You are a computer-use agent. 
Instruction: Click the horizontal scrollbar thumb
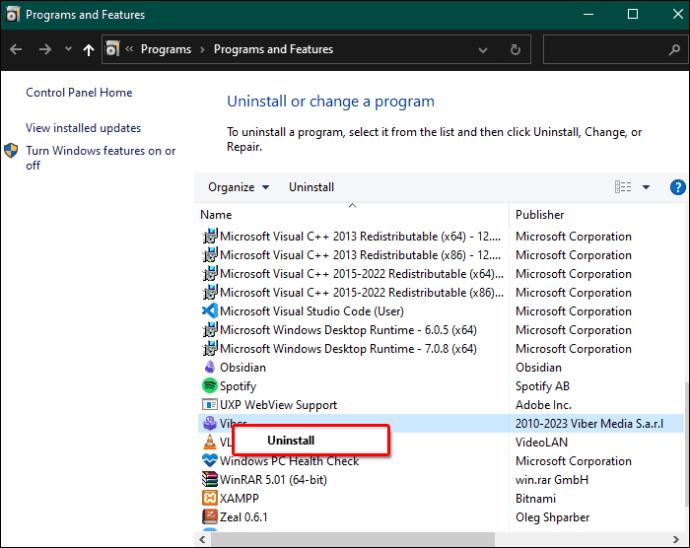[x=353, y=539]
